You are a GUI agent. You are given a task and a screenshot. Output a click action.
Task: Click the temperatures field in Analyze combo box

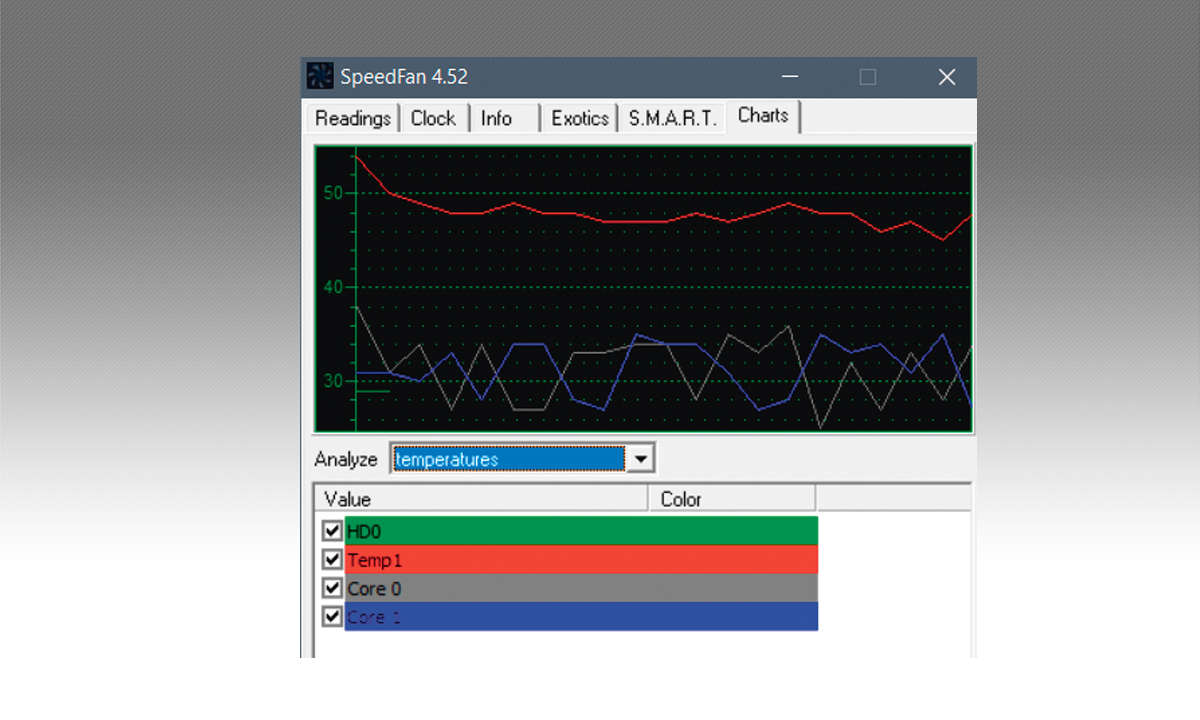(509, 459)
